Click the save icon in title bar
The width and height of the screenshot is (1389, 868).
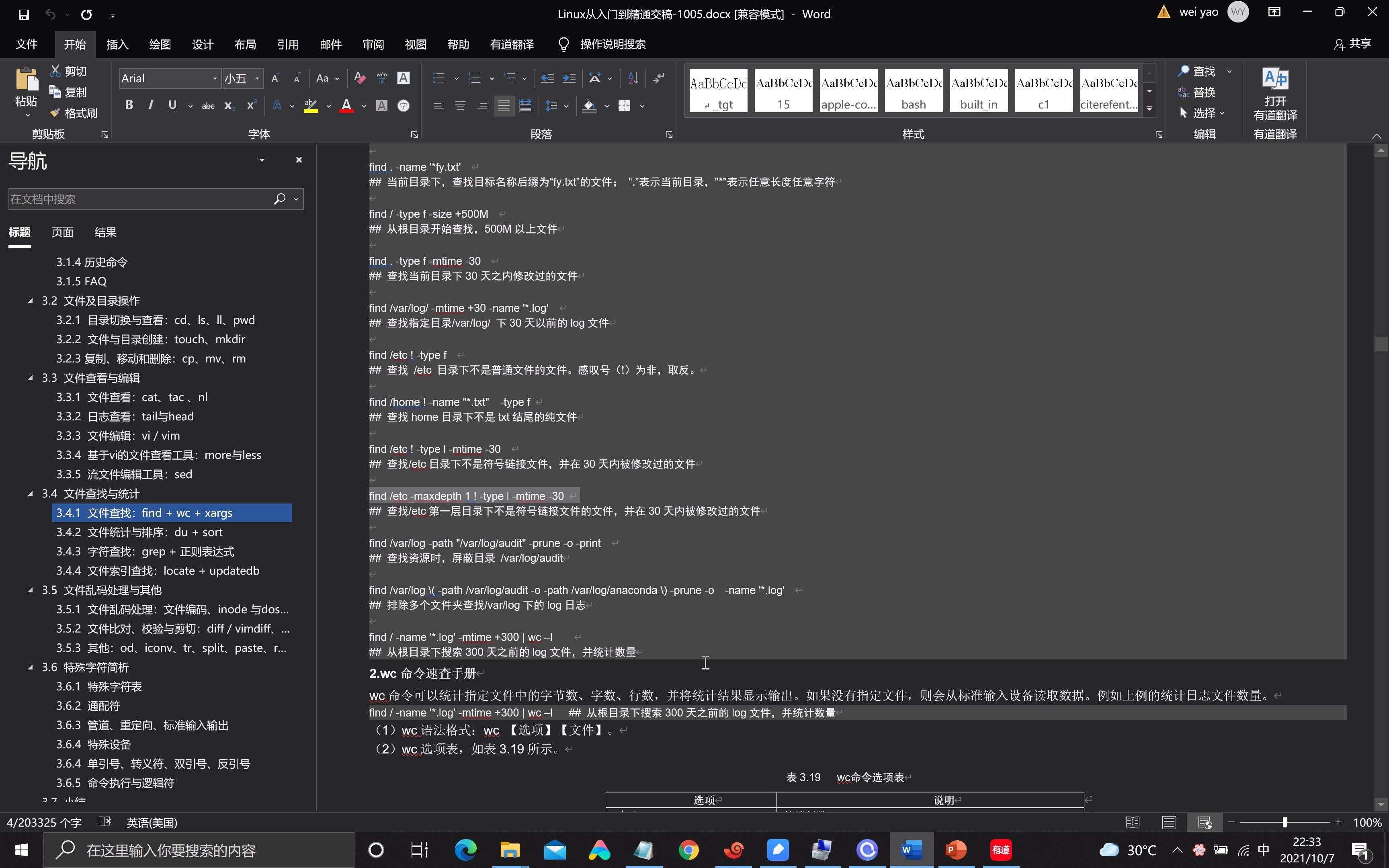click(x=24, y=14)
